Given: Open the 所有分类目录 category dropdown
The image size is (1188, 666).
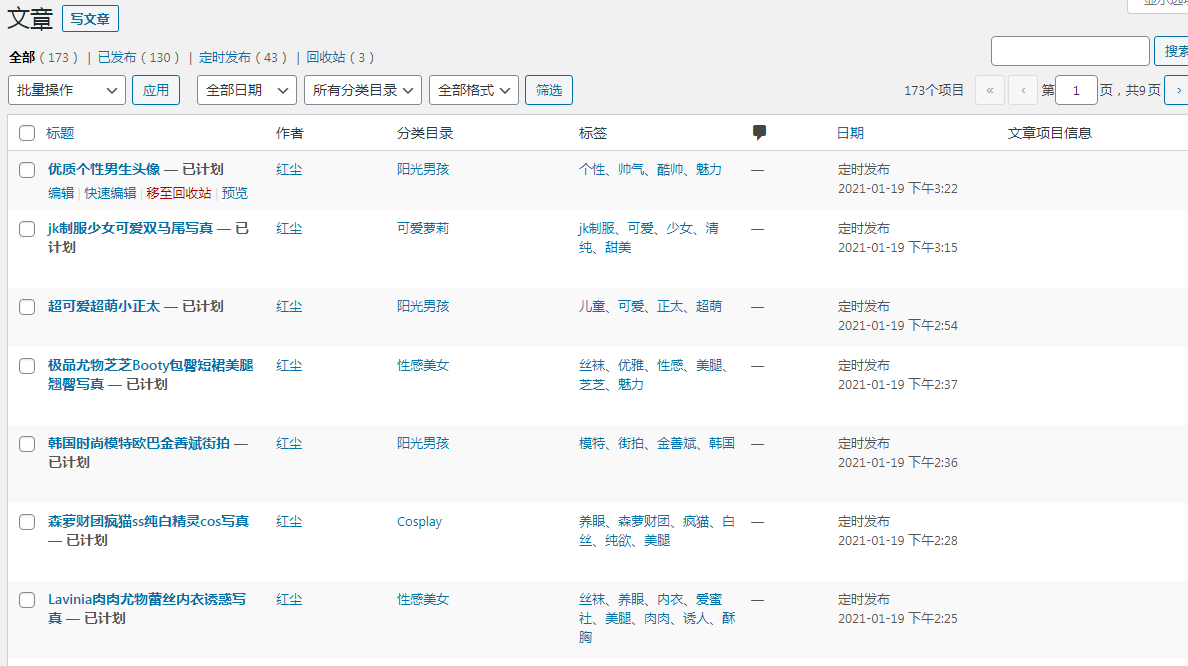Looking at the screenshot, I should click(x=362, y=90).
